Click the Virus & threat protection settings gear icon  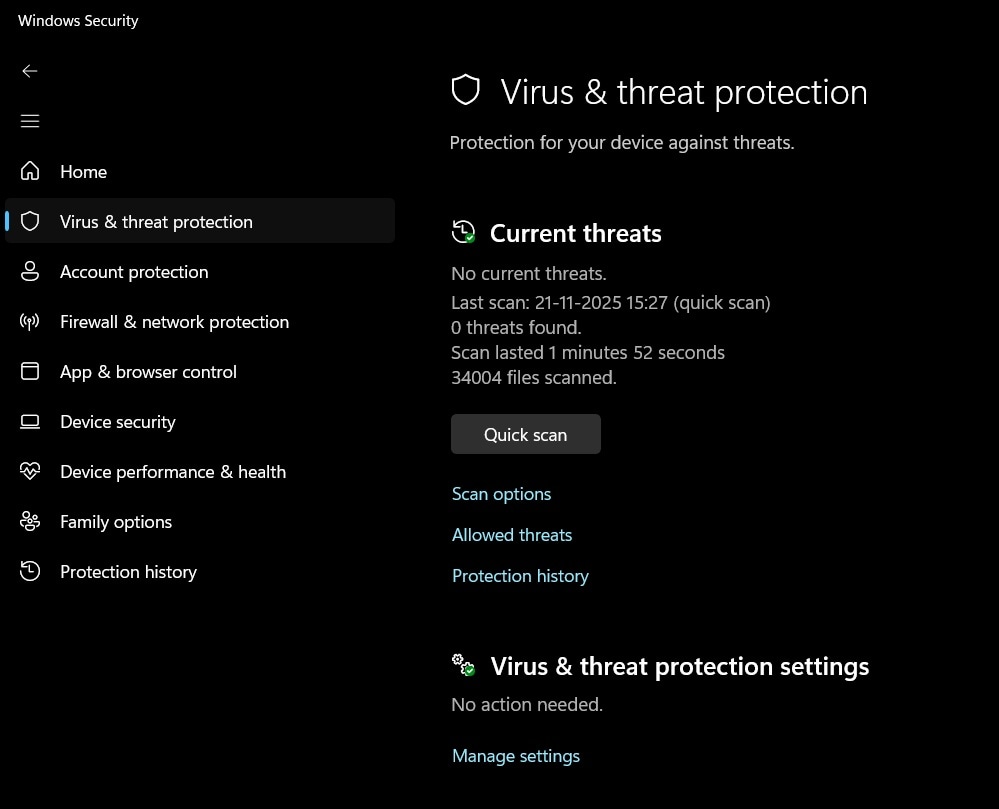click(463, 665)
